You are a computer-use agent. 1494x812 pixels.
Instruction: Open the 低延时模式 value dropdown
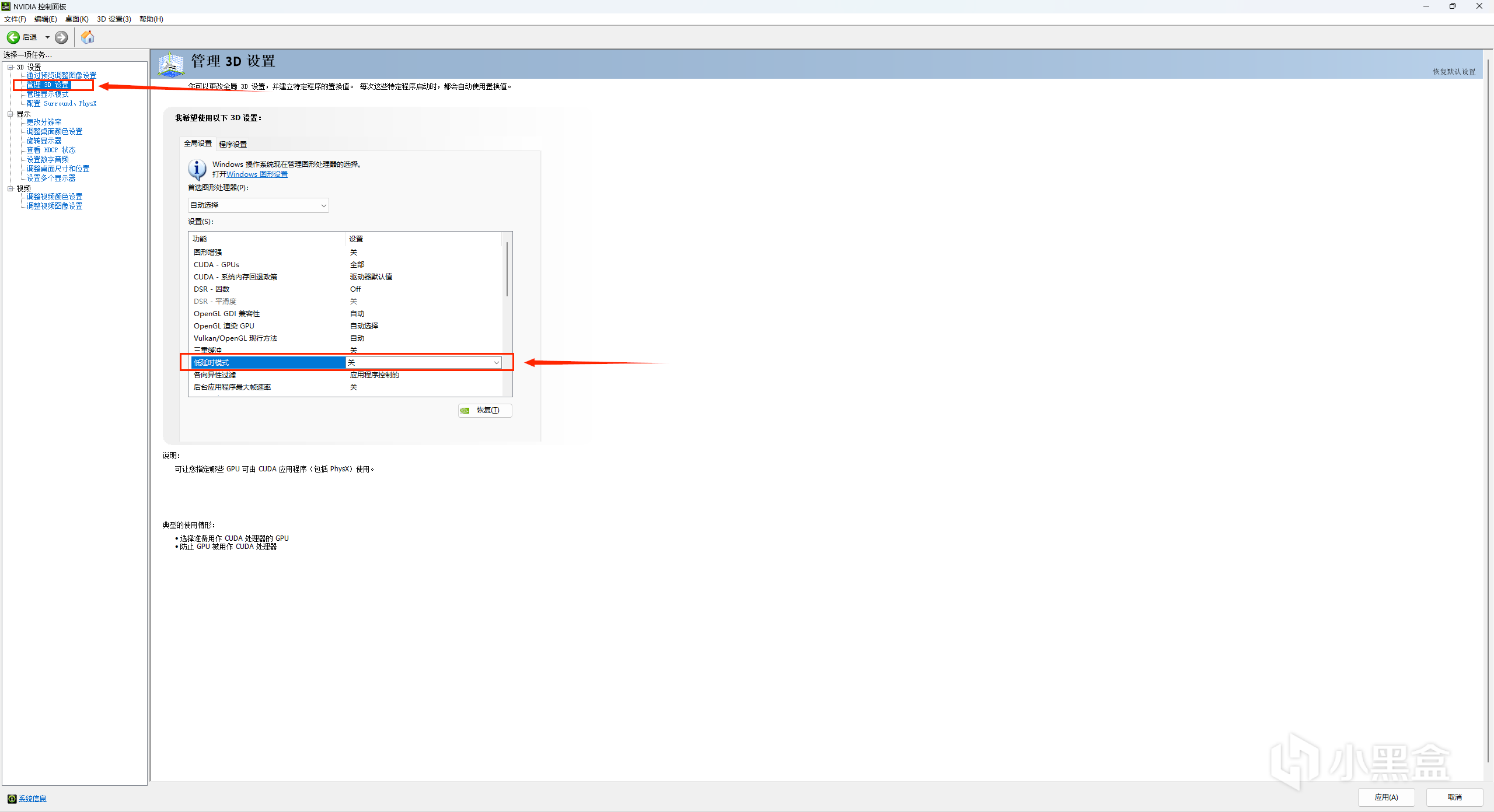496,363
